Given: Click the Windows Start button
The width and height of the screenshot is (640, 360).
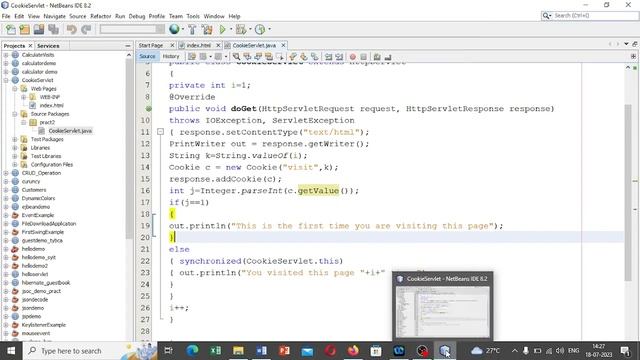Looking at the screenshot, I should (x=11, y=351).
